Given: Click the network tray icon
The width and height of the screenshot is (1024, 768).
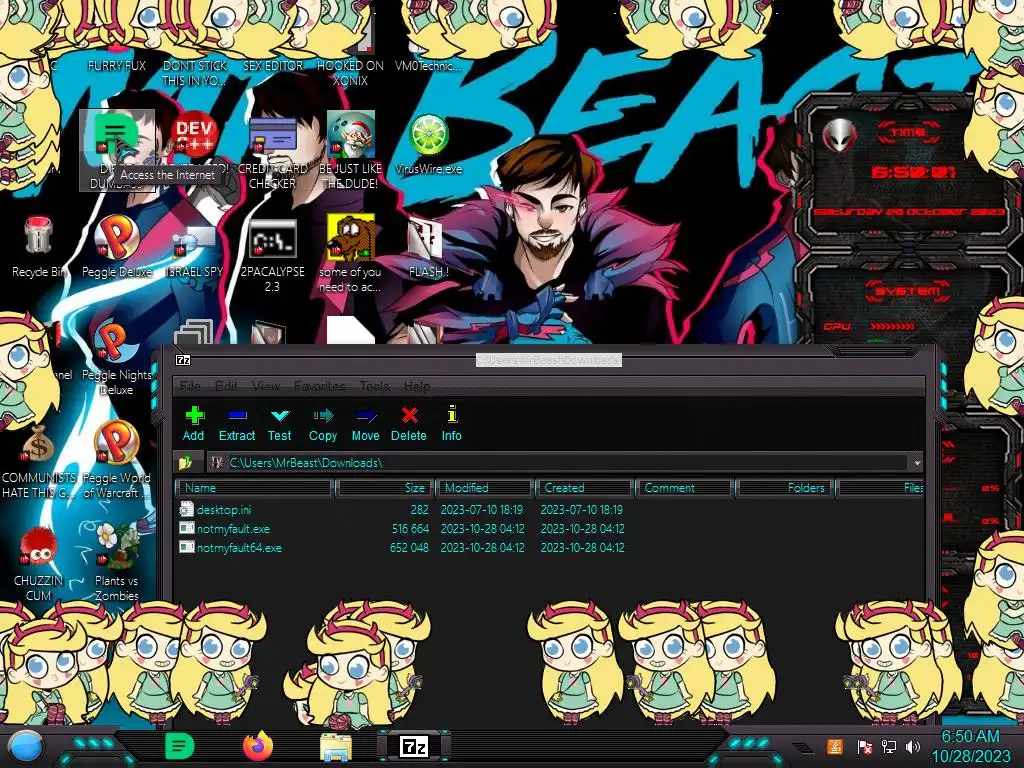Looking at the screenshot, I should (x=889, y=746).
